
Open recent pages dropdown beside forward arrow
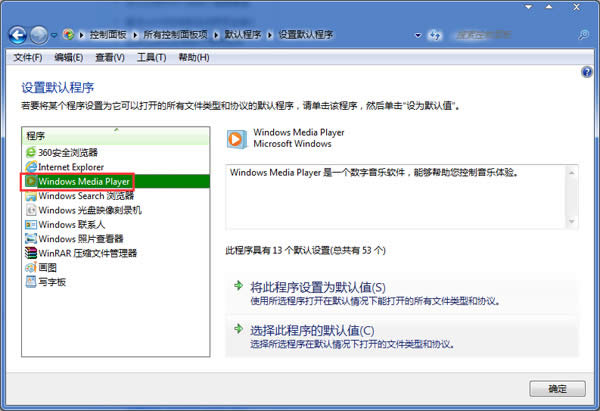pos(54,35)
